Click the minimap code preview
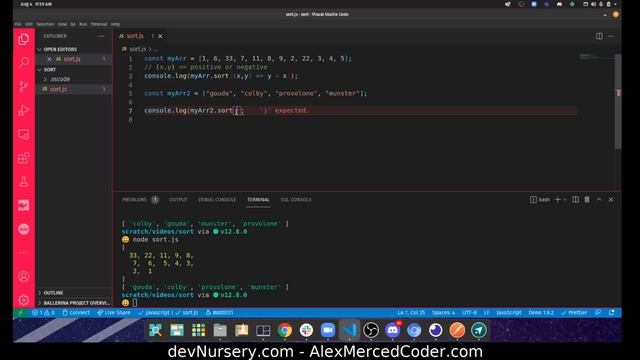The height and width of the screenshot is (360, 640). [596, 56]
